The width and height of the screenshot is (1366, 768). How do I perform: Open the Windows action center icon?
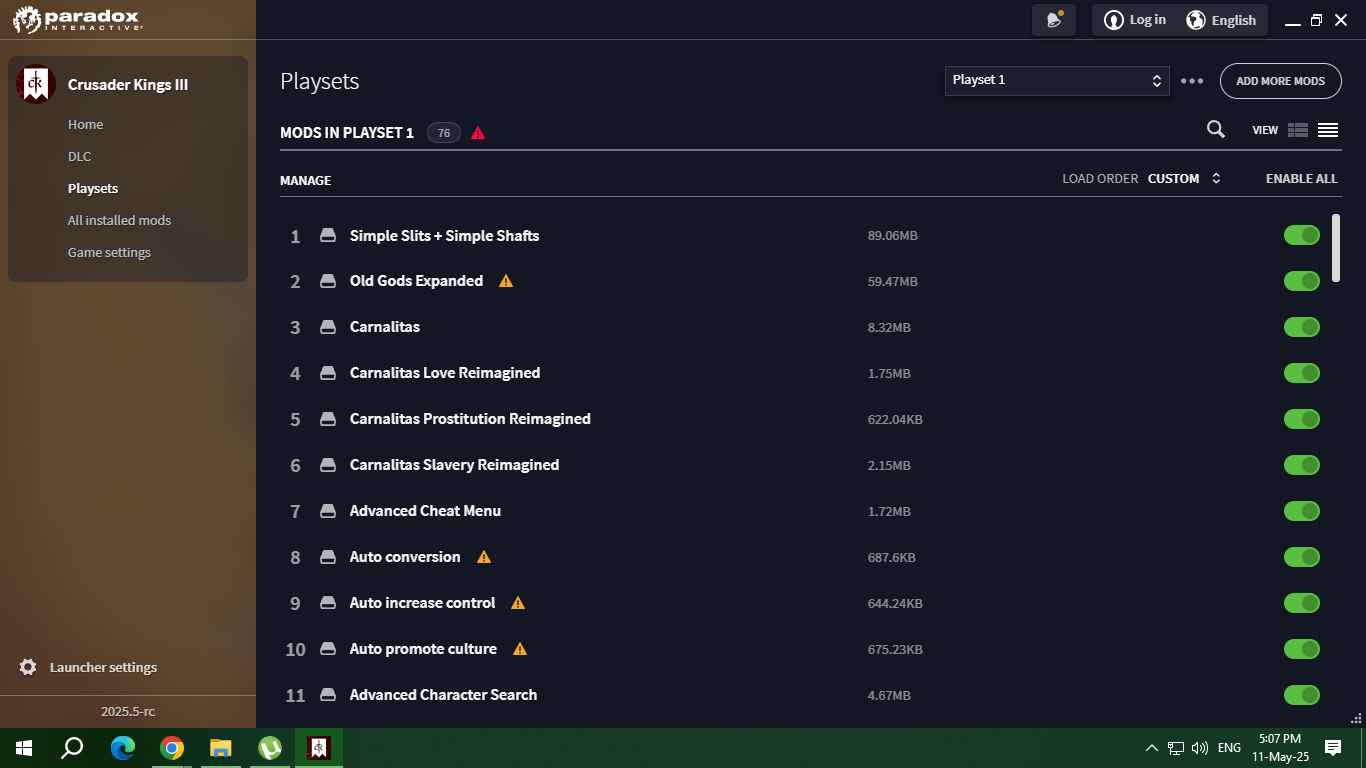click(x=1333, y=748)
